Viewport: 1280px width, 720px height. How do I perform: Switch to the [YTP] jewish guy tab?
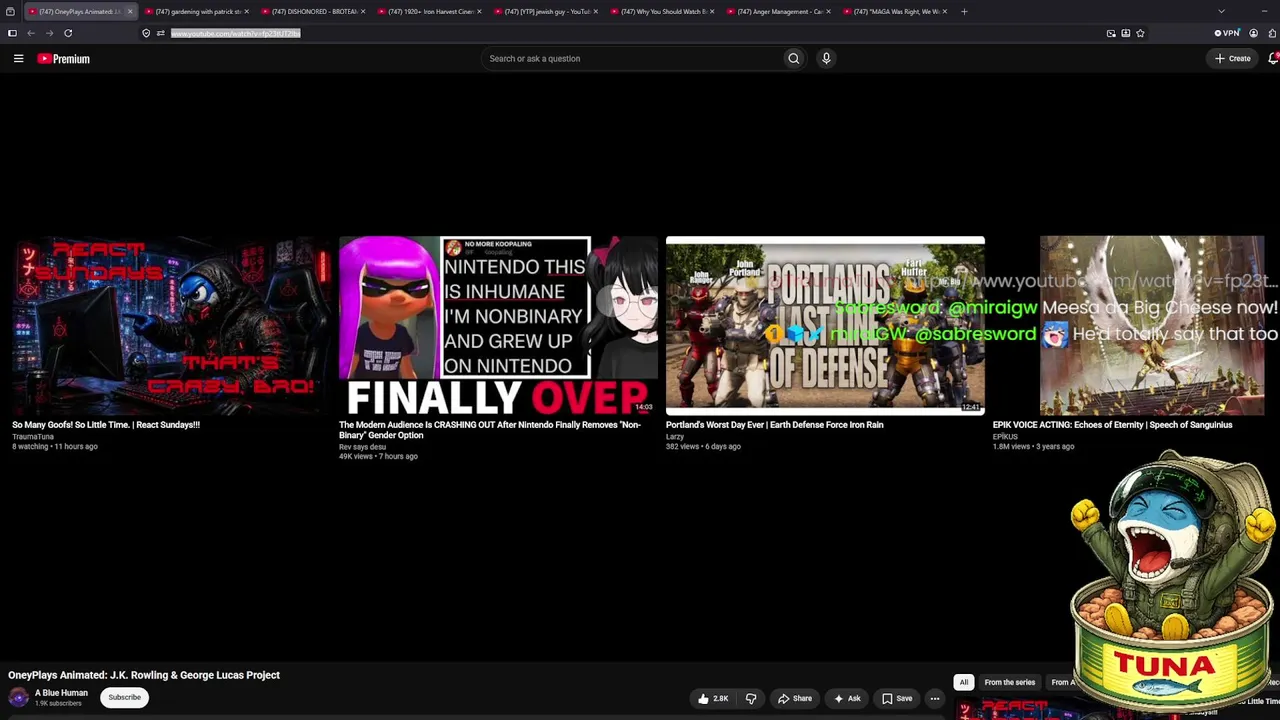coord(544,12)
